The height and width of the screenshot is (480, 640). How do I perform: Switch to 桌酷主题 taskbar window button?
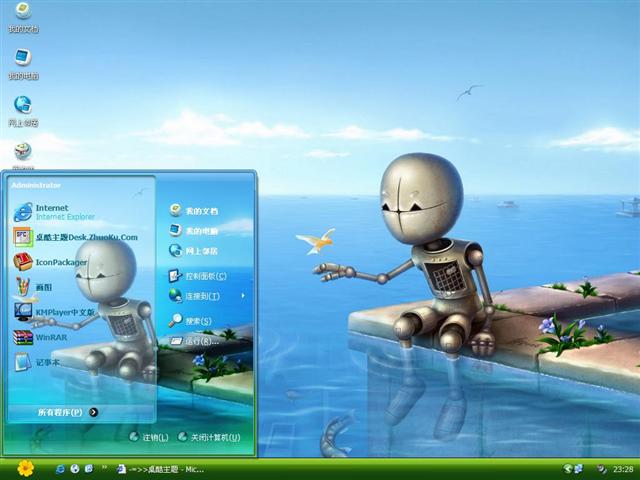[160, 469]
